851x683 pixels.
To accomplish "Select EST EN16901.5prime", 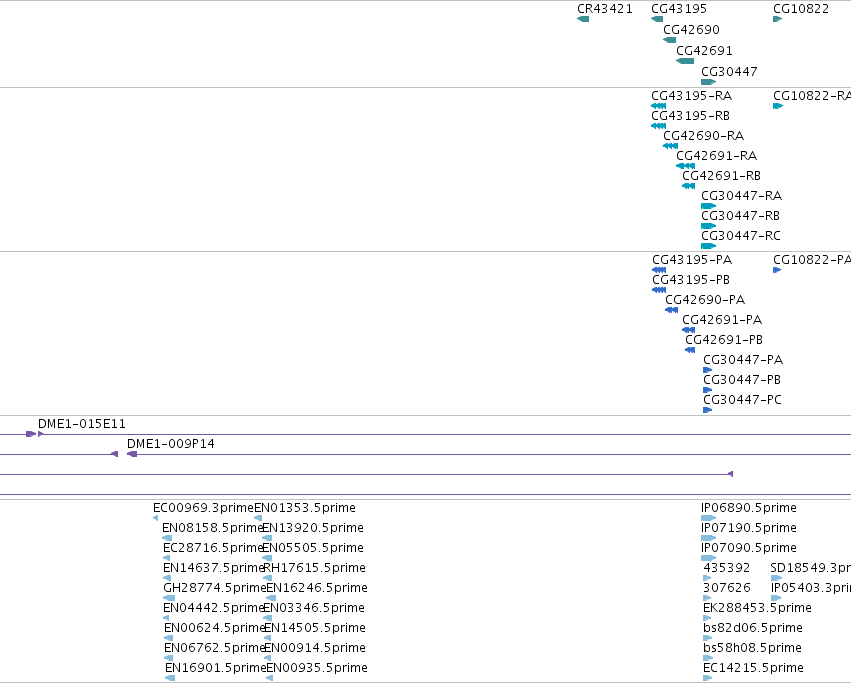I will pyautogui.click(x=215, y=668).
